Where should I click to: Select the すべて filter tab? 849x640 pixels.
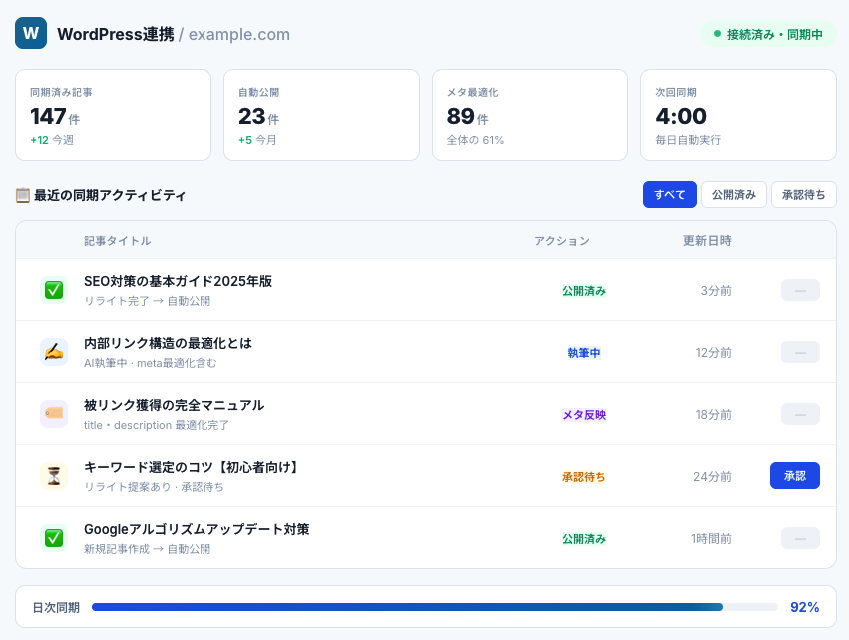[669, 194]
